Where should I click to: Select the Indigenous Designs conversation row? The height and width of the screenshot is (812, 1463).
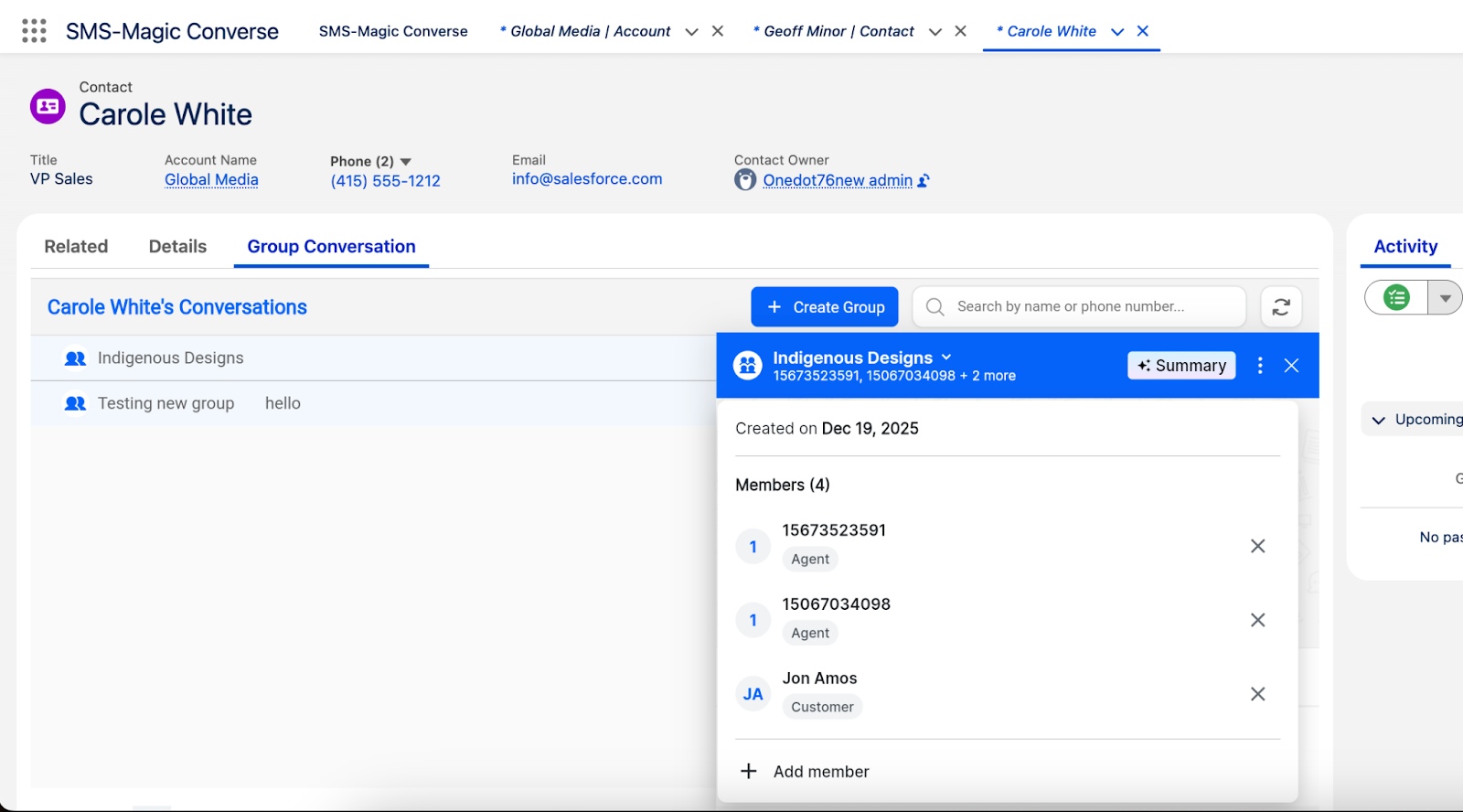pyautogui.click(x=373, y=358)
